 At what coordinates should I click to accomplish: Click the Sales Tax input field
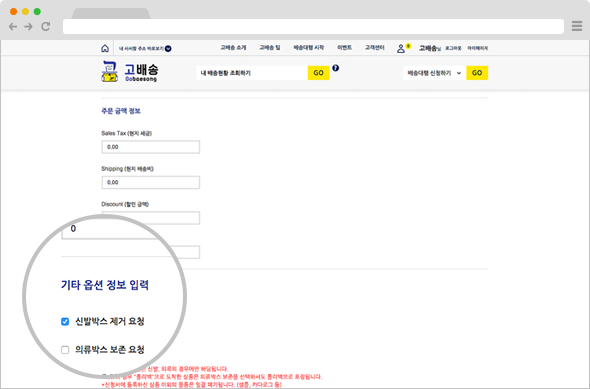click(151, 147)
